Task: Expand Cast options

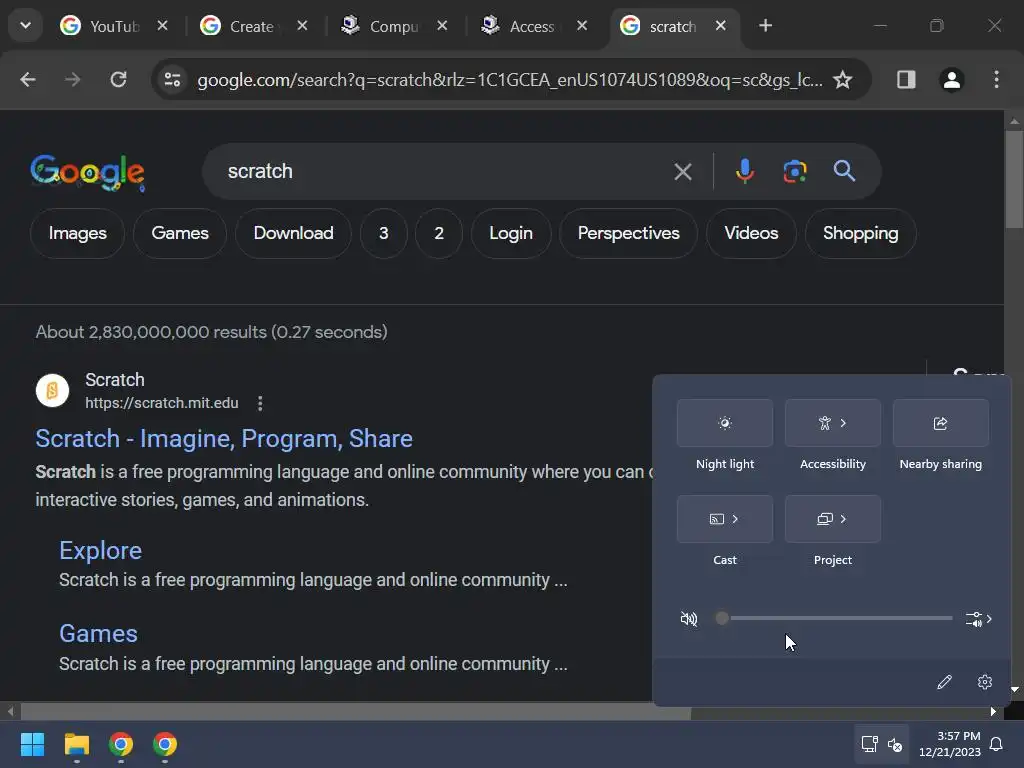Action: tap(725, 519)
